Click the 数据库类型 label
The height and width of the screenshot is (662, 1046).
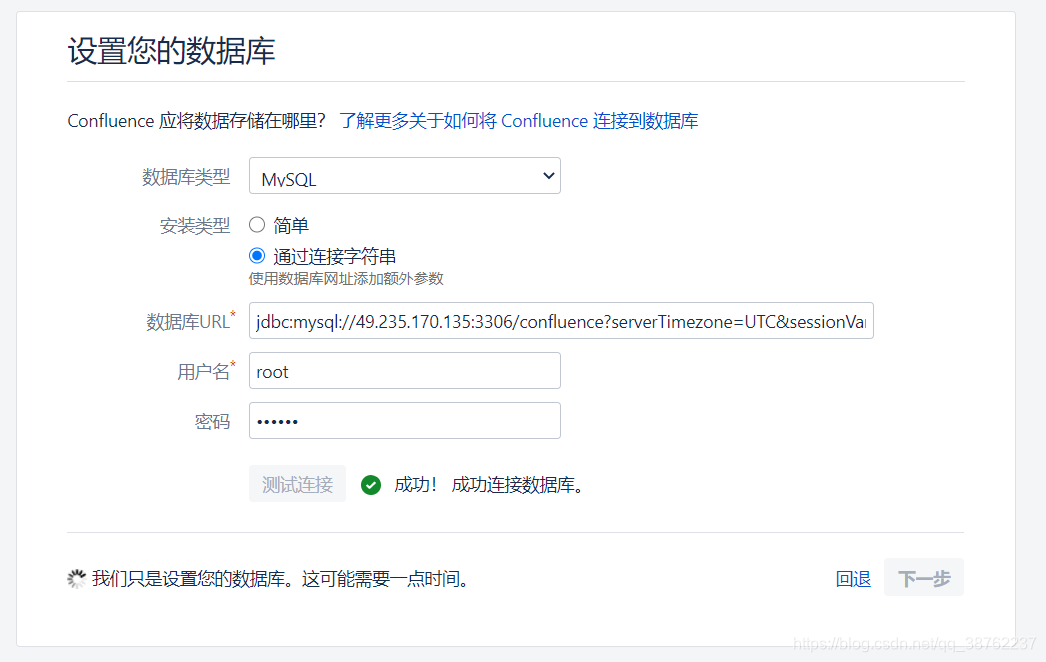coord(186,177)
